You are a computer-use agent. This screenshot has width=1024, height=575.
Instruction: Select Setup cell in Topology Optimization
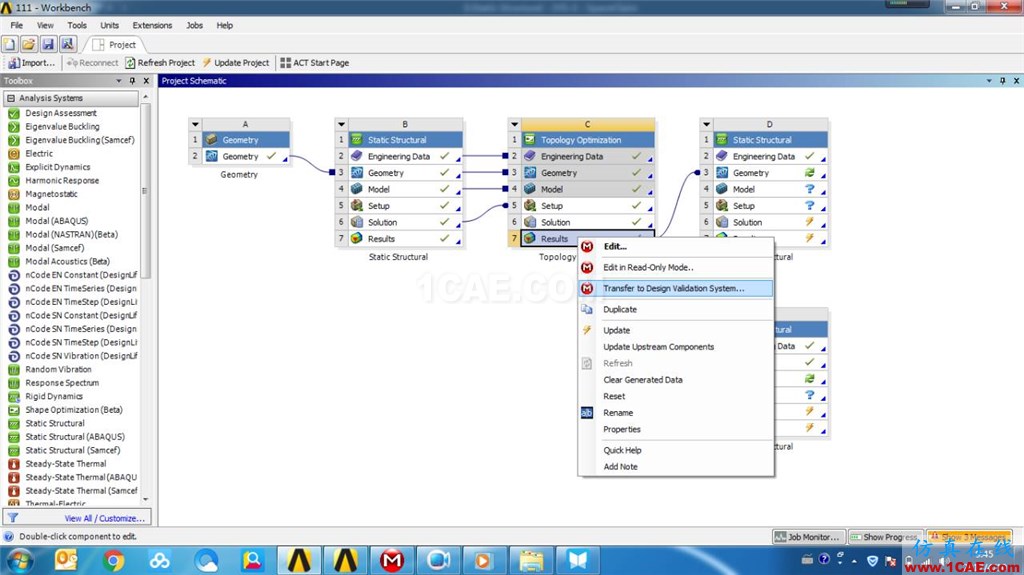(587, 206)
